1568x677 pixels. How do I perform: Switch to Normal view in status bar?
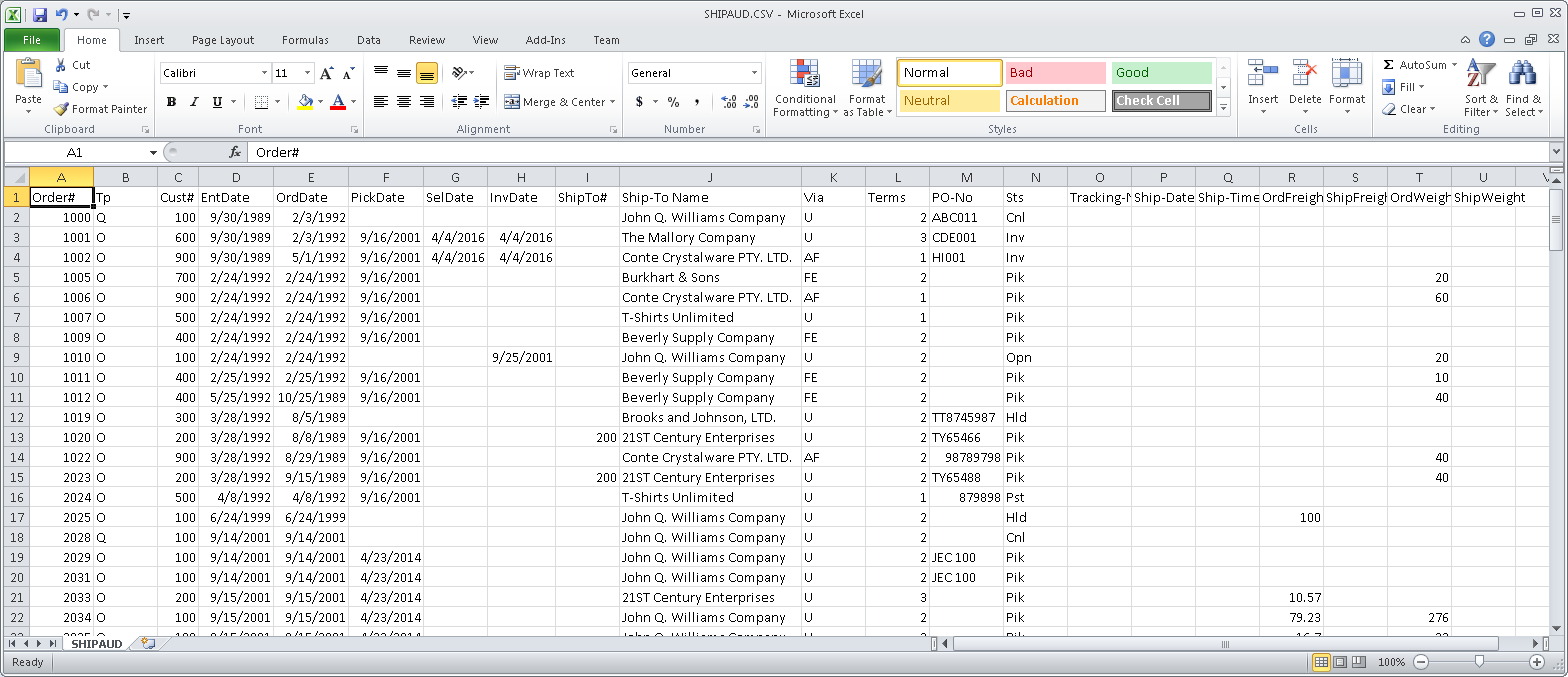click(1321, 662)
